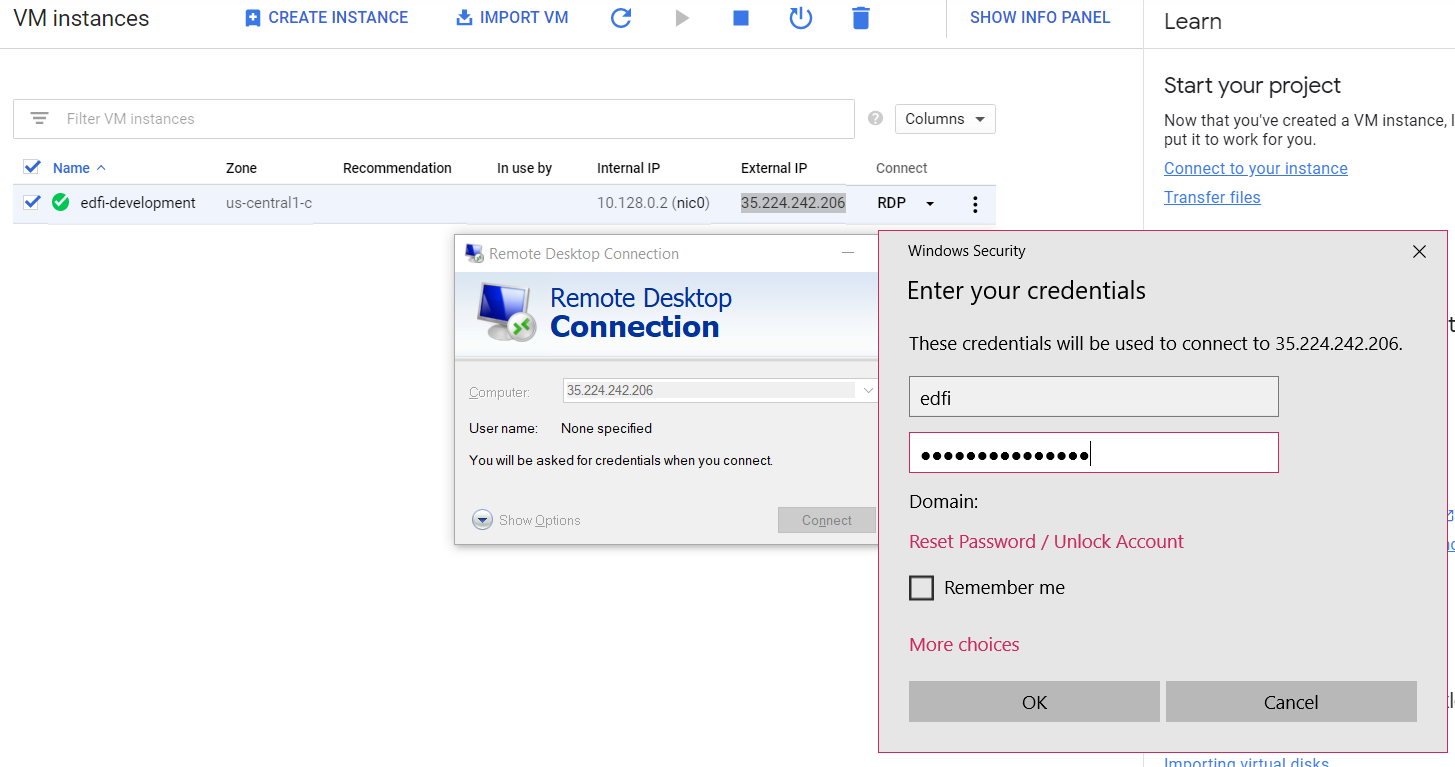The width and height of the screenshot is (1455, 767).
Task: Open Transfer files link
Action: click(1212, 197)
